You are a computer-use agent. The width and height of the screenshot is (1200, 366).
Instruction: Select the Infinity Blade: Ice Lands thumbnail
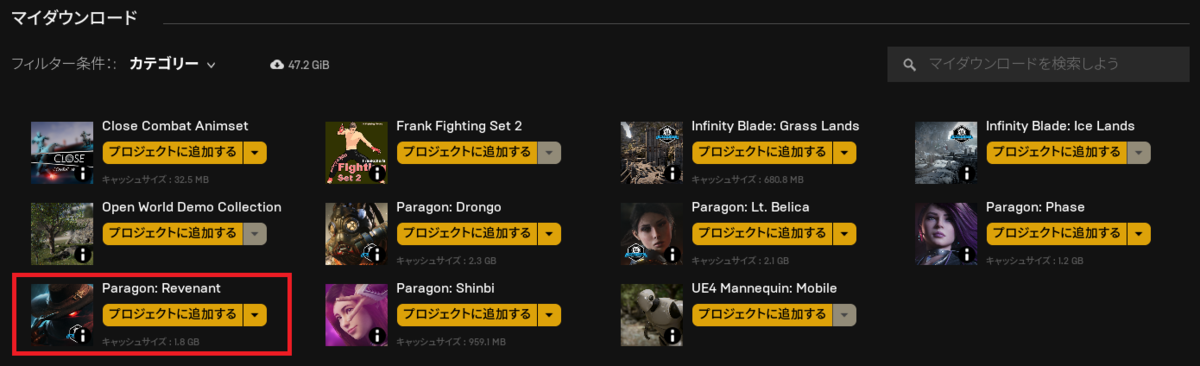[946, 152]
